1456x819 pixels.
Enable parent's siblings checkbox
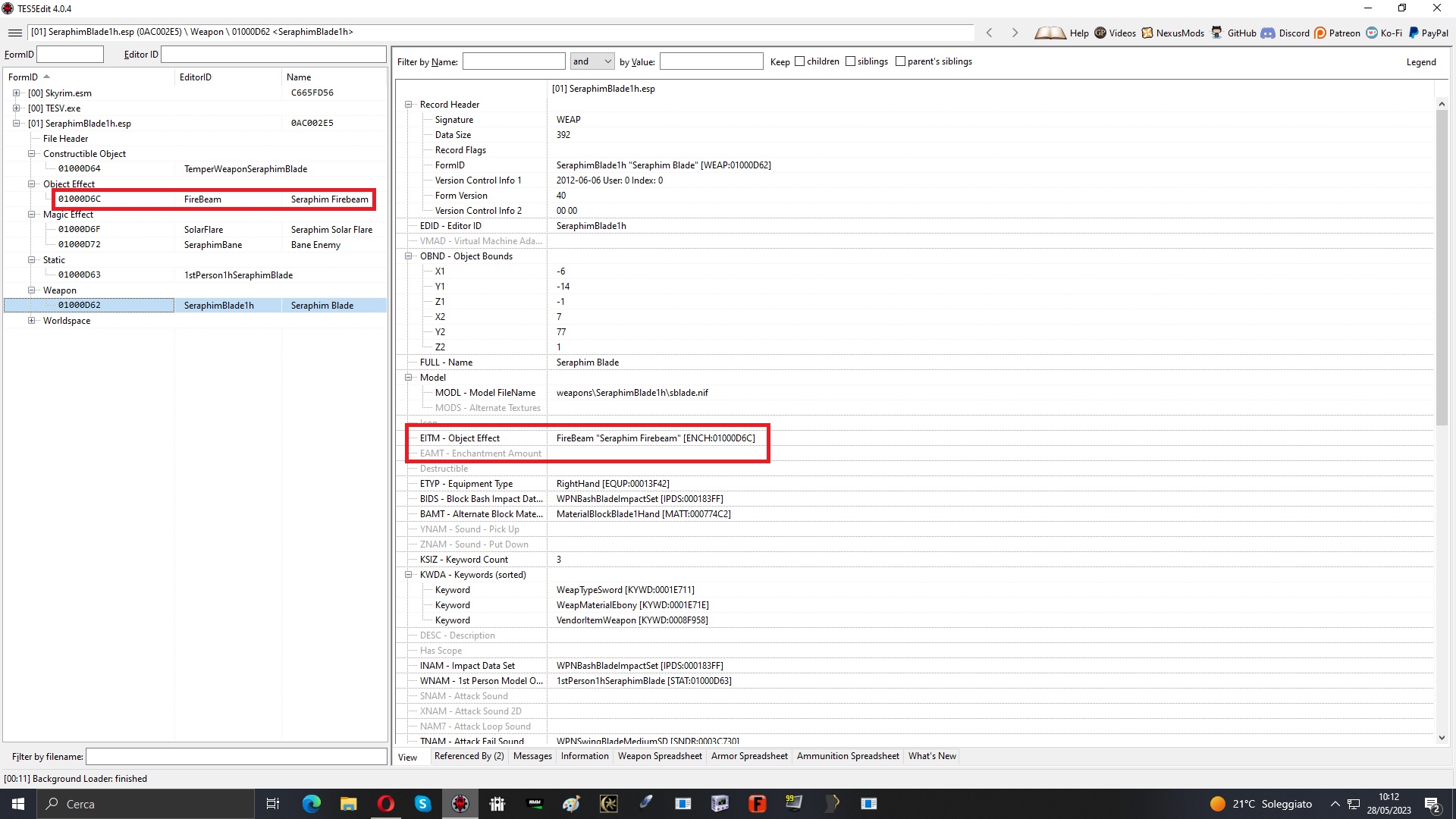(900, 61)
